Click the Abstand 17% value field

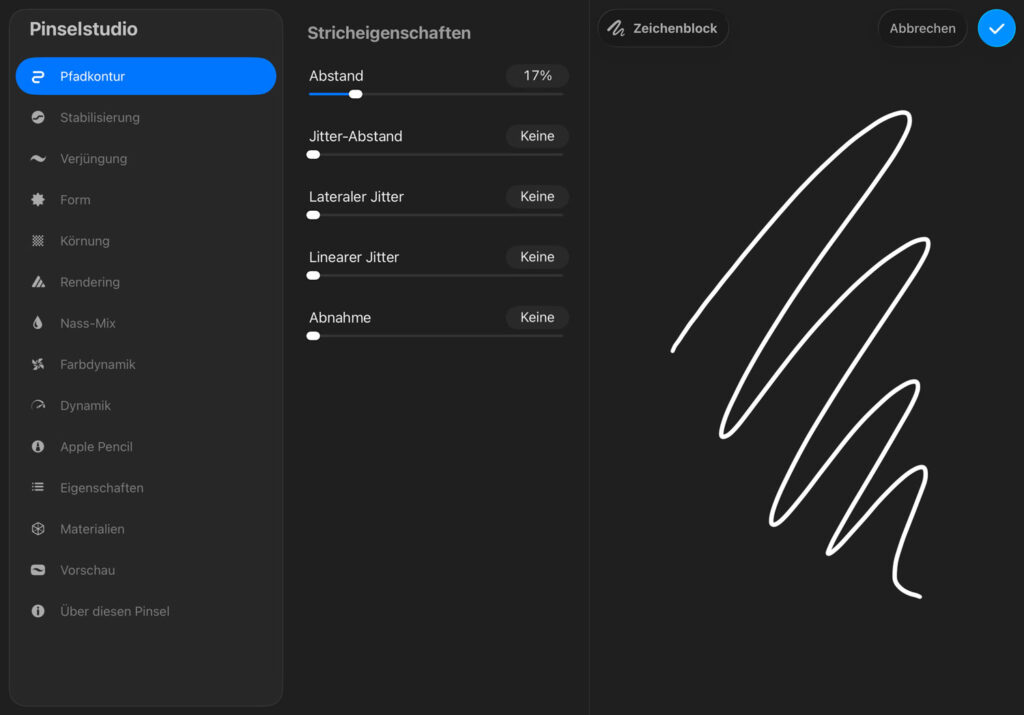click(537, 76)
